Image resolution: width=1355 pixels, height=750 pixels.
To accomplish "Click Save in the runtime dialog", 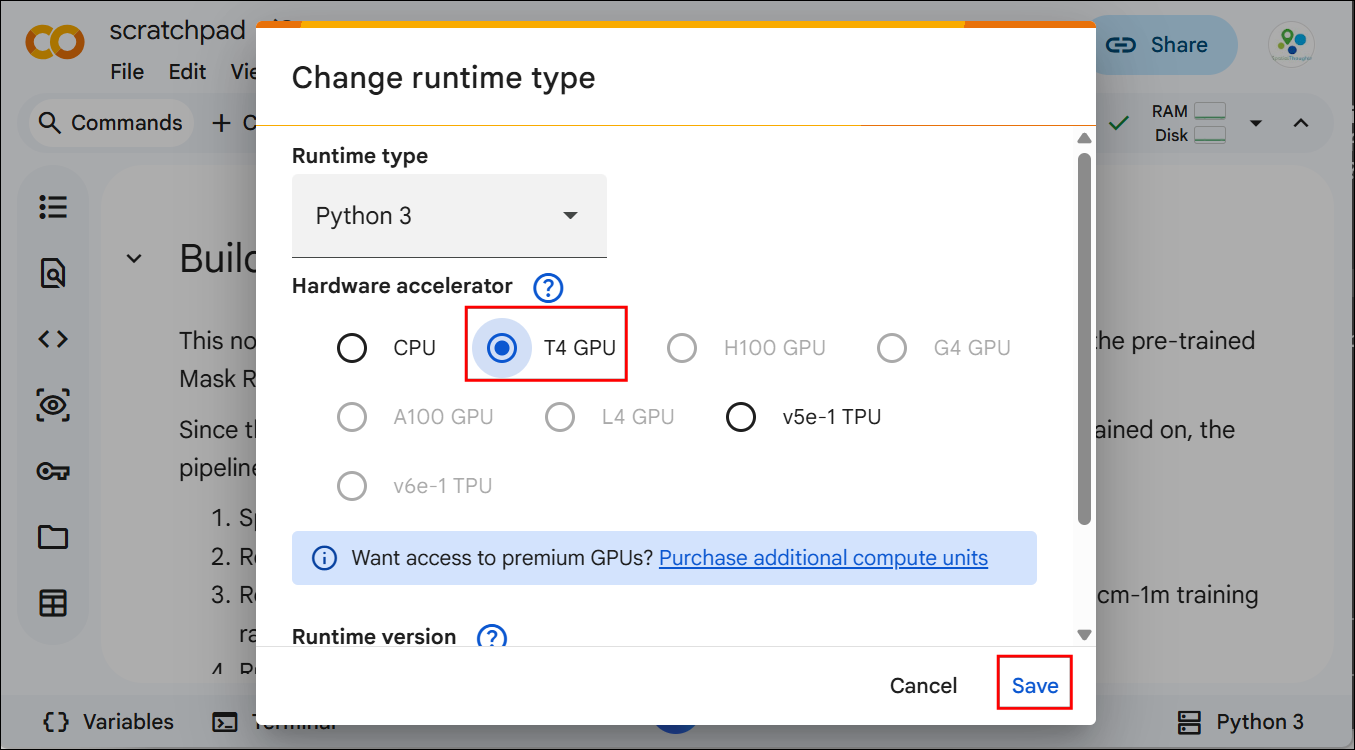I will [1035, 685].
